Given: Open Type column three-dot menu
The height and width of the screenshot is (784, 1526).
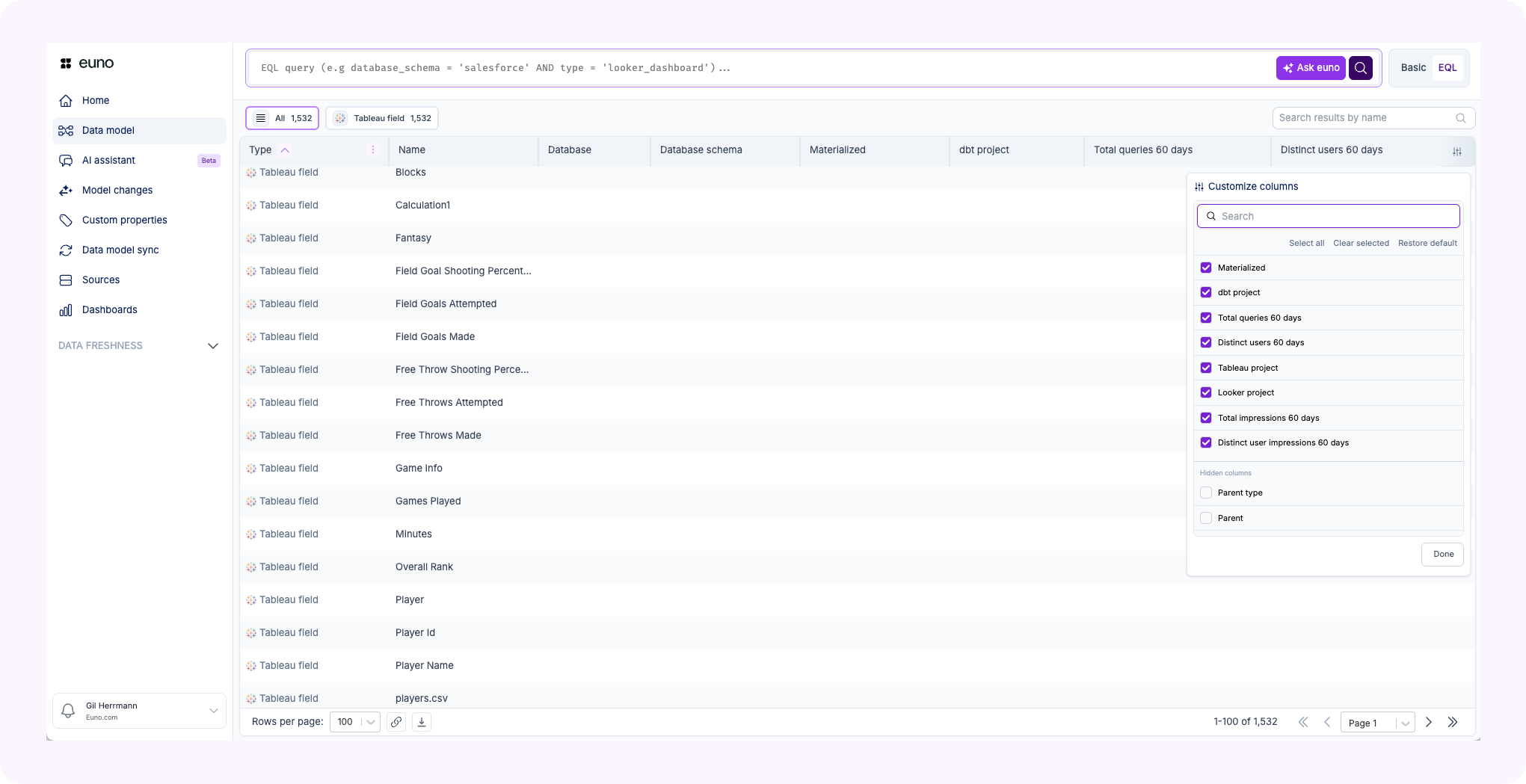Looking at the screenshot, I should point(373,150).
